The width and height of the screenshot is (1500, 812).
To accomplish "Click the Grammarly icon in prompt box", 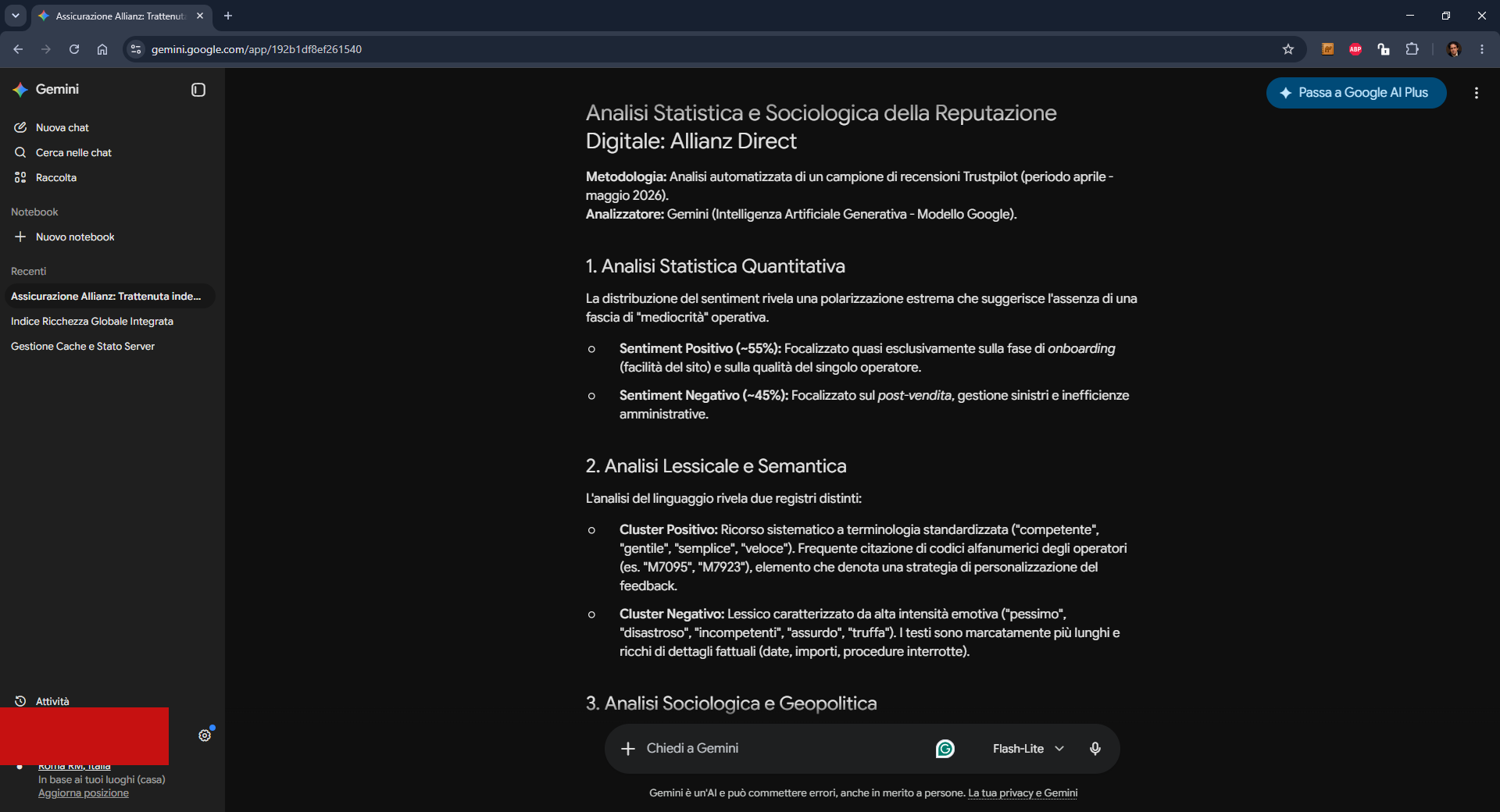I will pos(945,749).
